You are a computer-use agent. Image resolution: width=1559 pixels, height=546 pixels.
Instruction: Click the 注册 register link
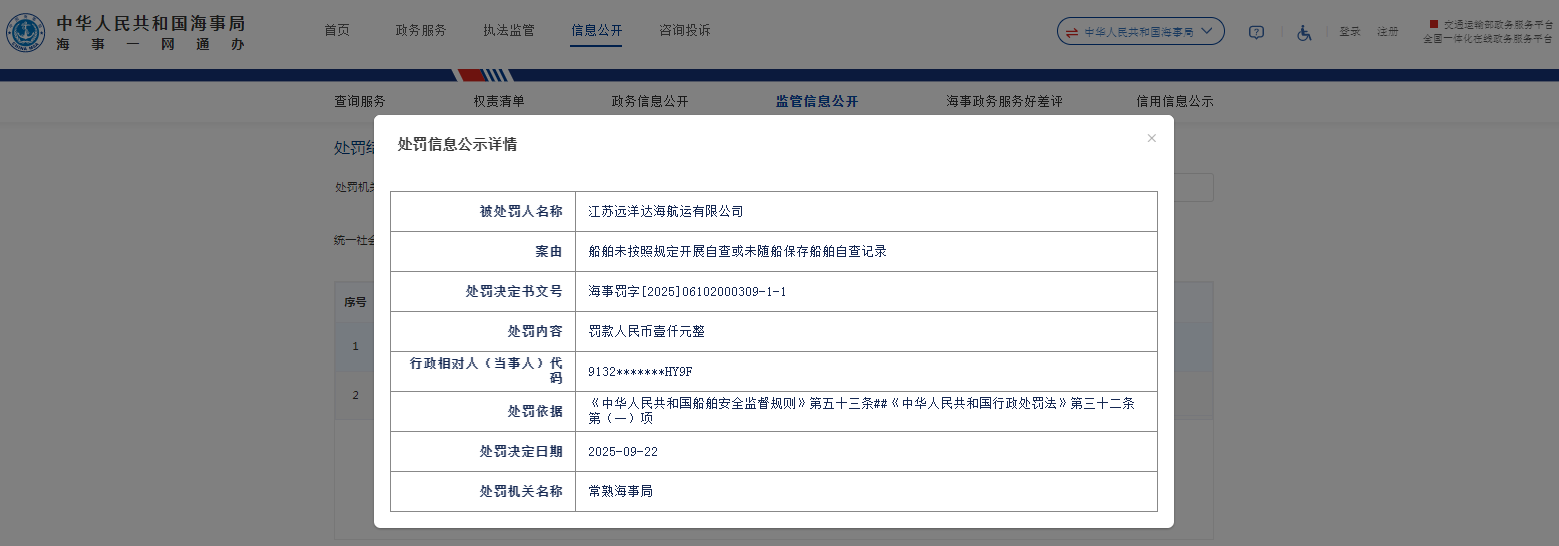(x=1387, y=32)
